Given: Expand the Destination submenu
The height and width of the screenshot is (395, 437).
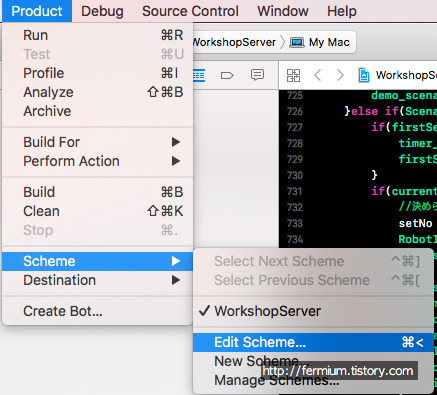Looking at the screenshot, I should pos(97,280).
